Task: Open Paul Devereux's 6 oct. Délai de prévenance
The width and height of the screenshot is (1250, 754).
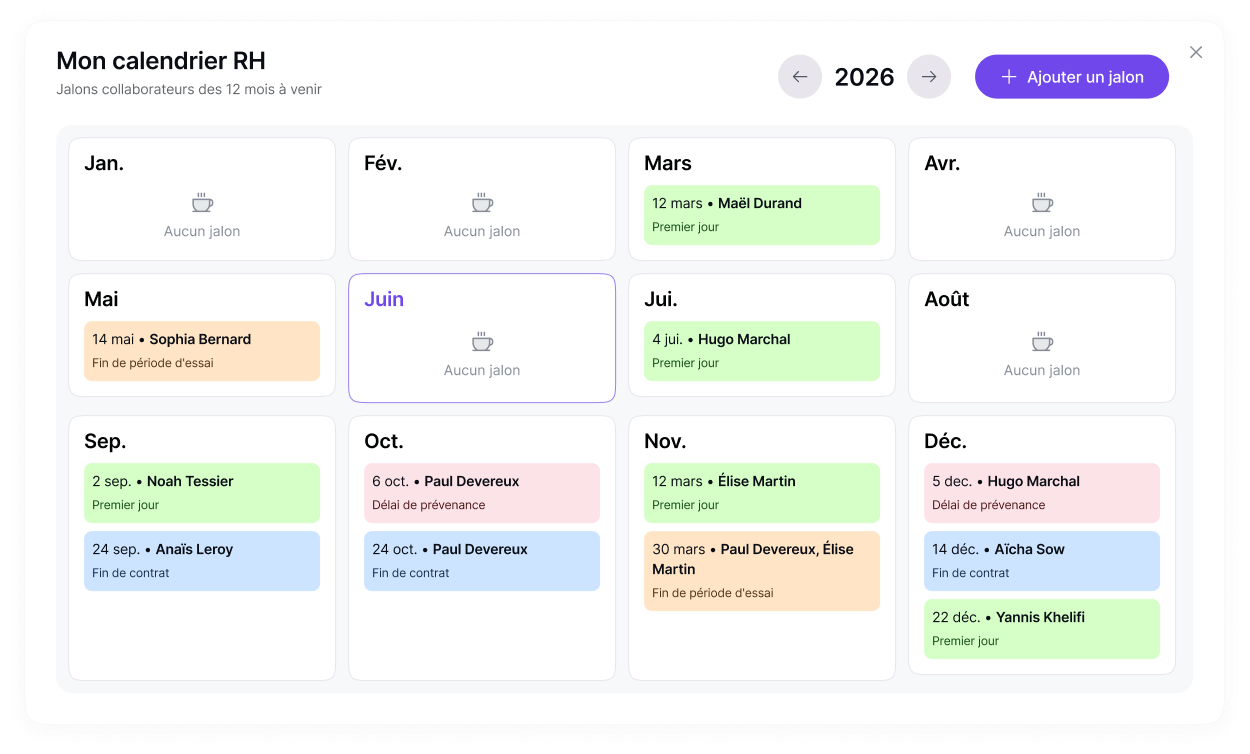Action: point(482,493)
